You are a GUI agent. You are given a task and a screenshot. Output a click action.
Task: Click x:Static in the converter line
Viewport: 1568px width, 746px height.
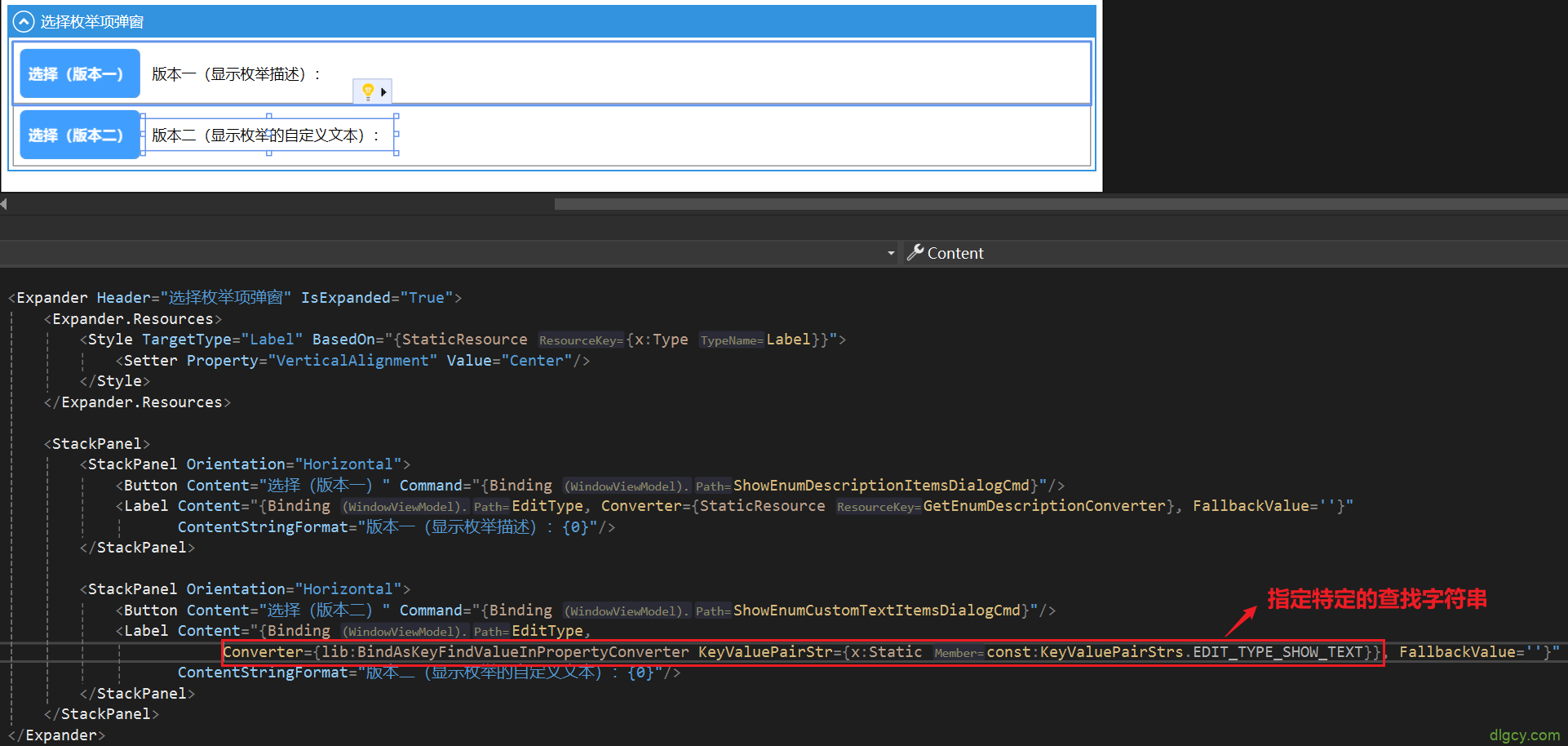[886, 652]
